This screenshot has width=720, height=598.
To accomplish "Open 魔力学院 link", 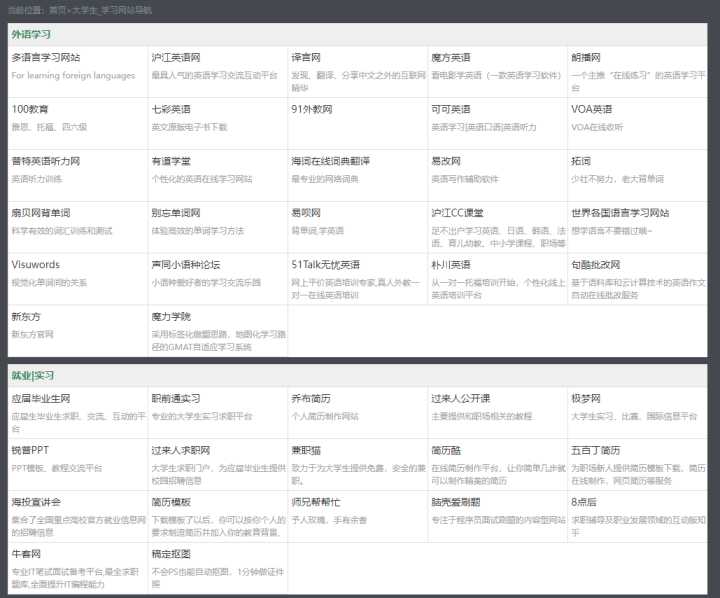I will coord(171,316).
